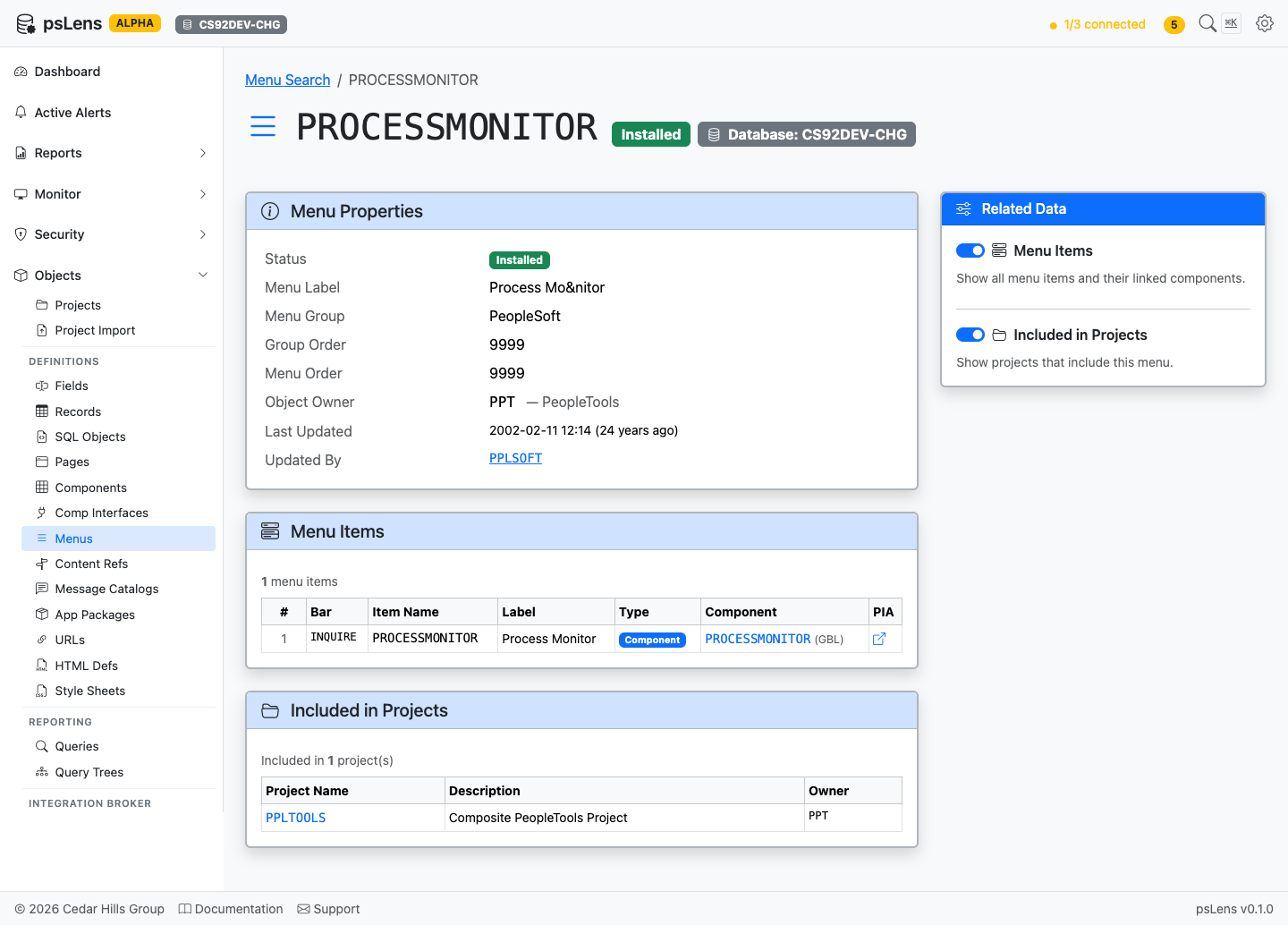The width and height of the screenshot is (1288, 925).
Task: Go to Dashboard in sidebar
Action: pos(111,72)
